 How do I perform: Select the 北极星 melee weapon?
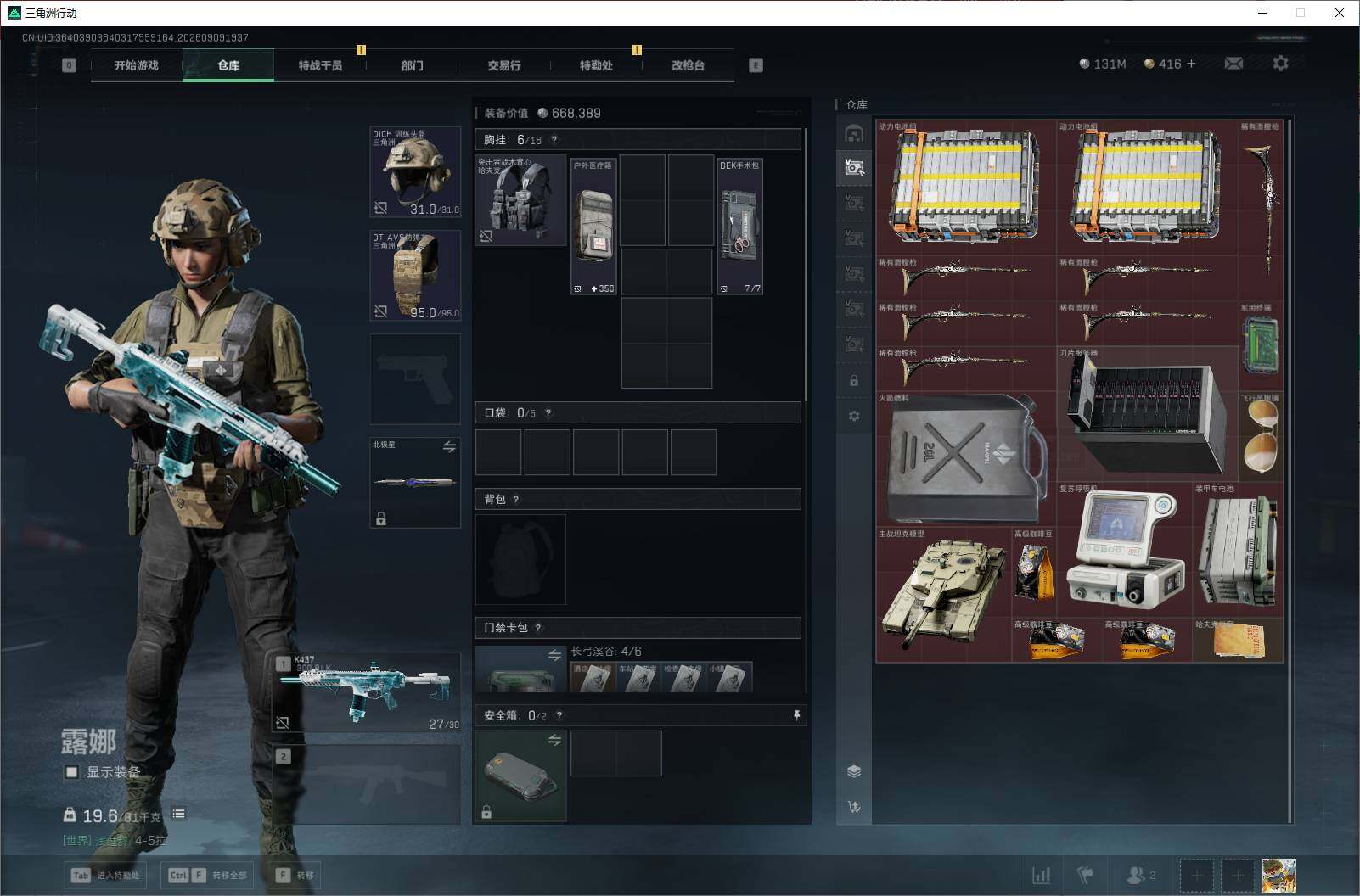(x=415, y=482)
